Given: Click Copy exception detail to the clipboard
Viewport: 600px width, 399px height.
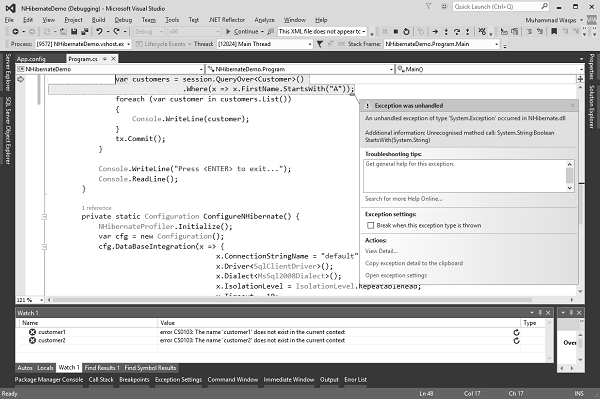Looking at the screenshot, I should [414, 263].
